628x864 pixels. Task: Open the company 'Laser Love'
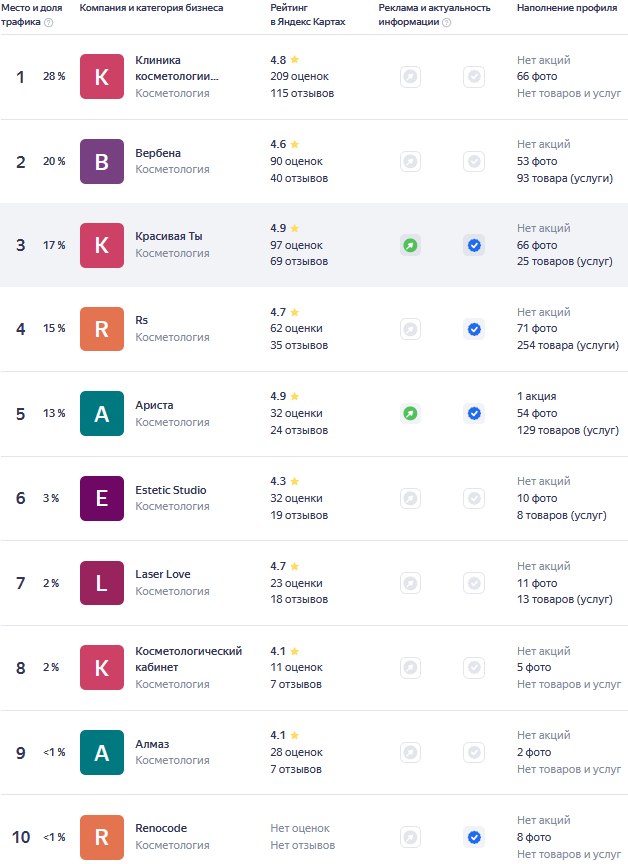tap(163, 574)
